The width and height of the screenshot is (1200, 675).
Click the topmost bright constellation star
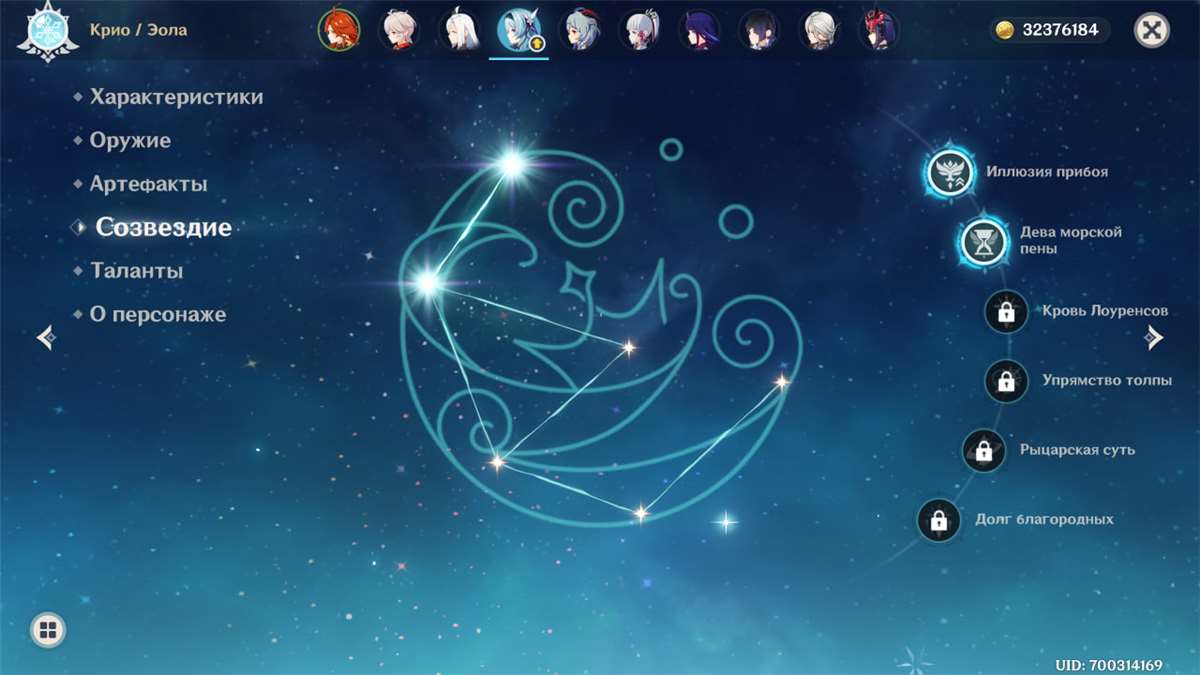click(512, 163)
